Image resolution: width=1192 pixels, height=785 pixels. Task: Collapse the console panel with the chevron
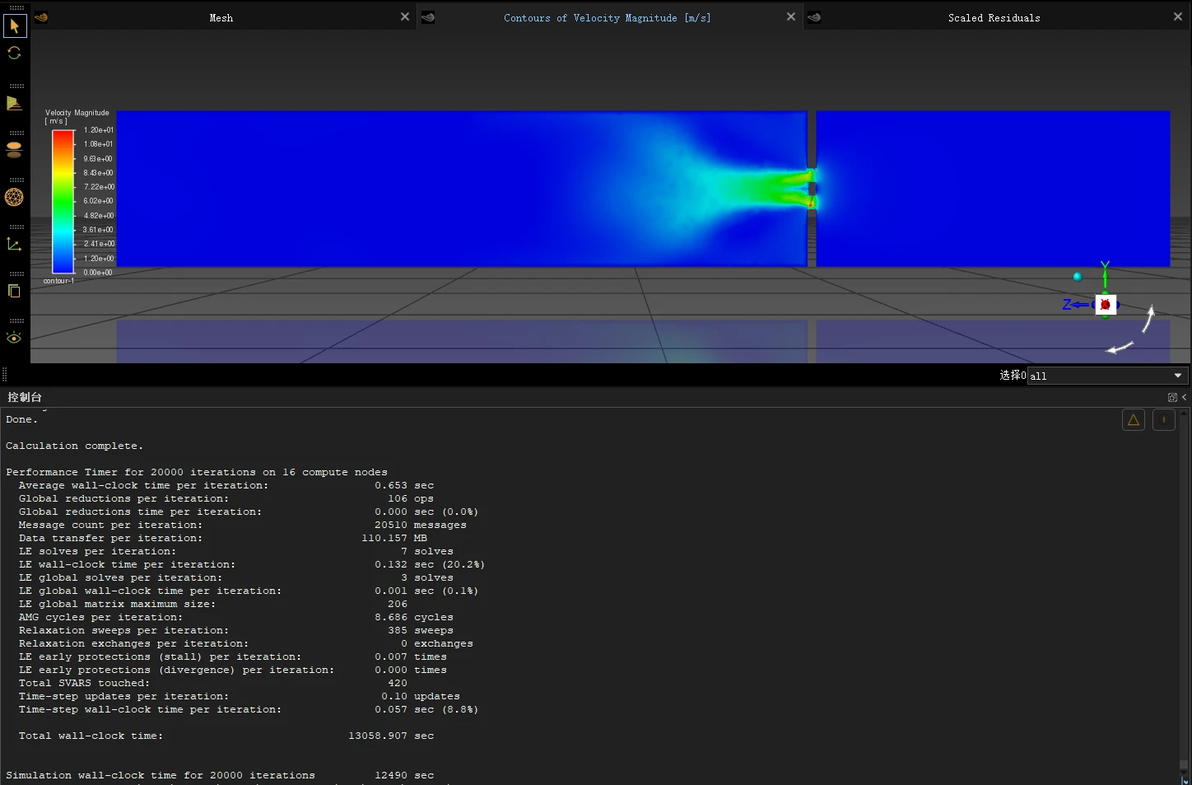click(1184, 397)
